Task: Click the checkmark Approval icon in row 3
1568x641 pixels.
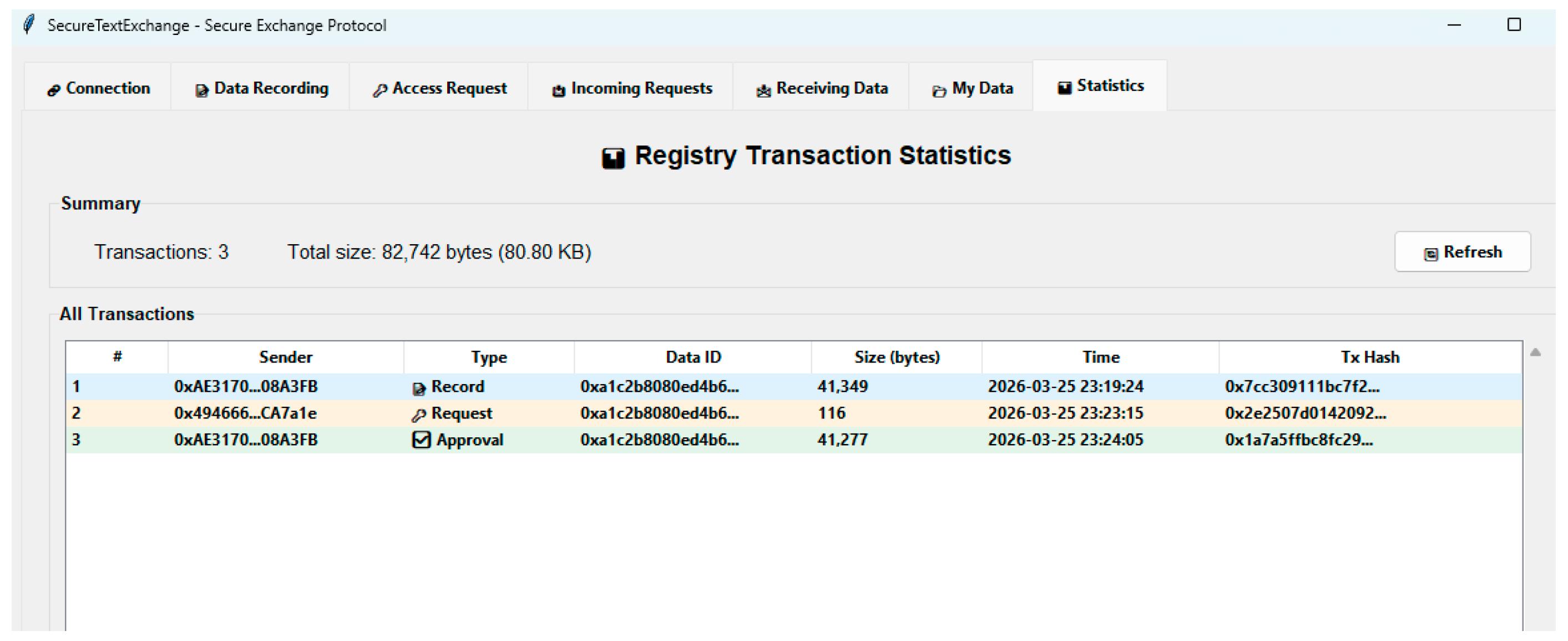Action: [x=421, y=440]
